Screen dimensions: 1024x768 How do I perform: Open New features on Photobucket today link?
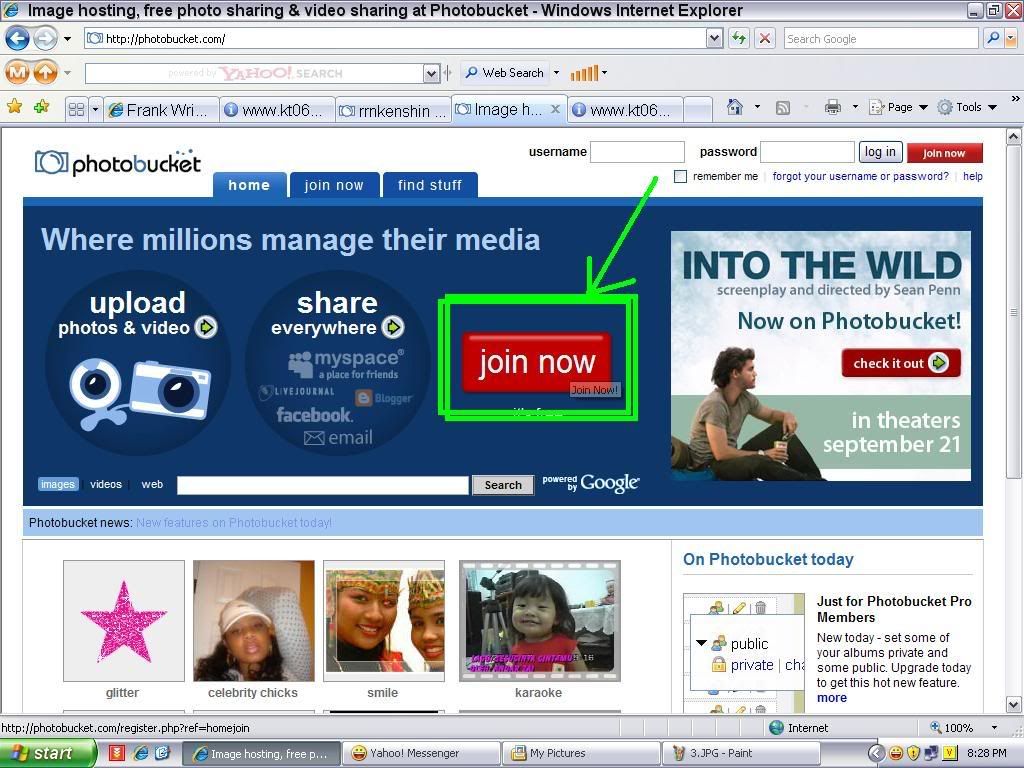tap(234, 522)
